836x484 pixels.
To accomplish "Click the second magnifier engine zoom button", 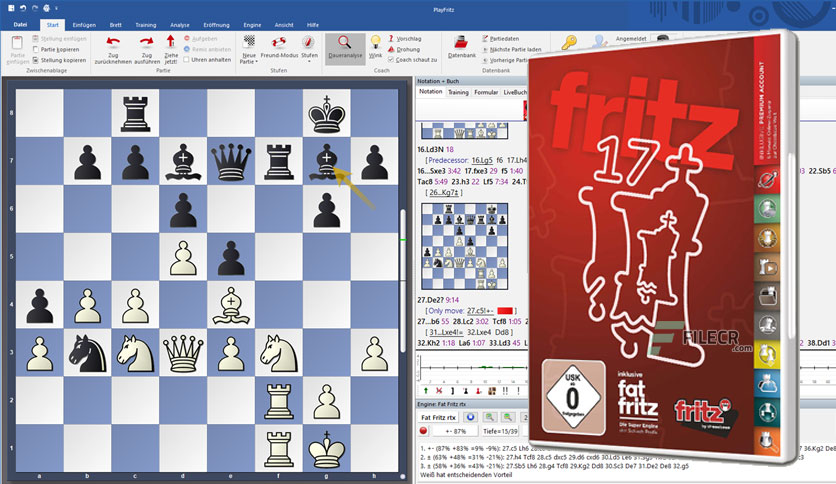I will pyautogui.click(x=508, y=417).
